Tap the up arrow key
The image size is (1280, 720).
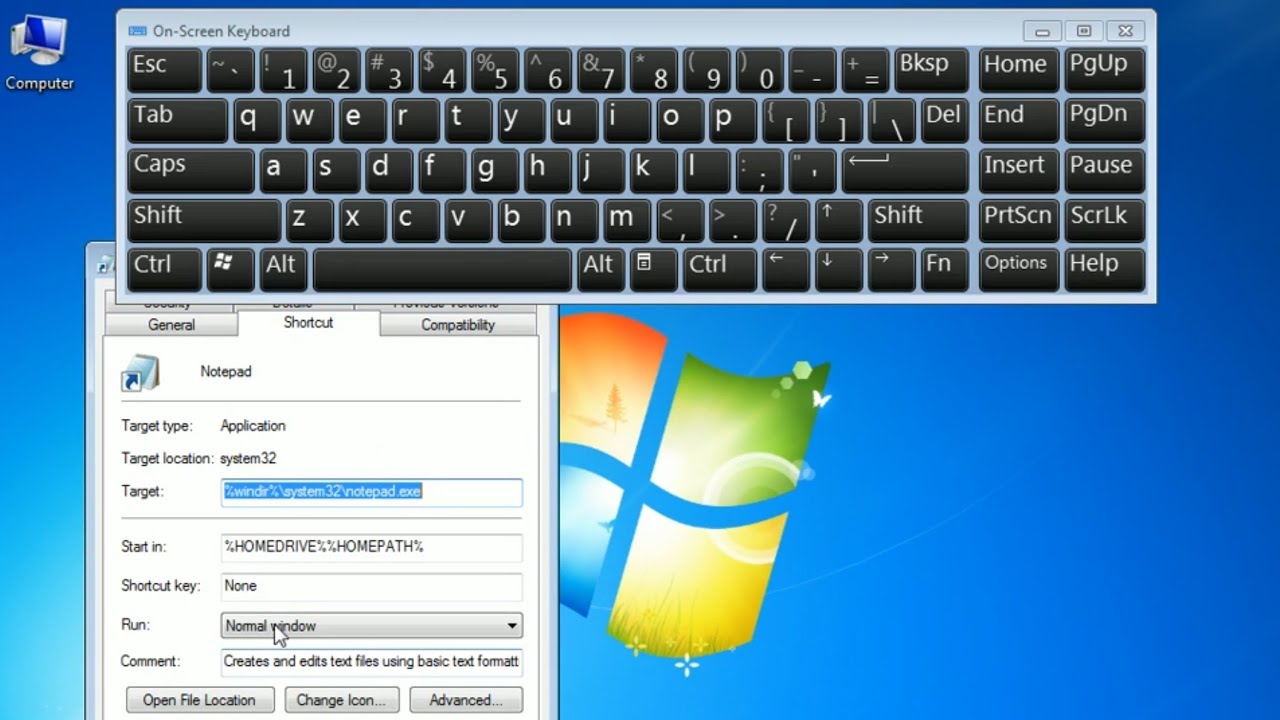pyautogui.click(x=838, y=220)
